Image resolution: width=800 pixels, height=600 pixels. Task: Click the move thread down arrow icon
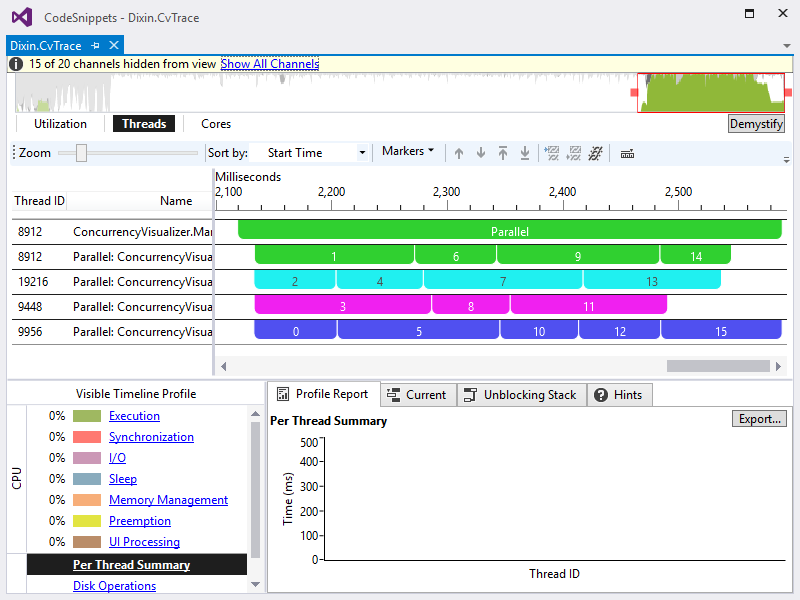[481, 153]
